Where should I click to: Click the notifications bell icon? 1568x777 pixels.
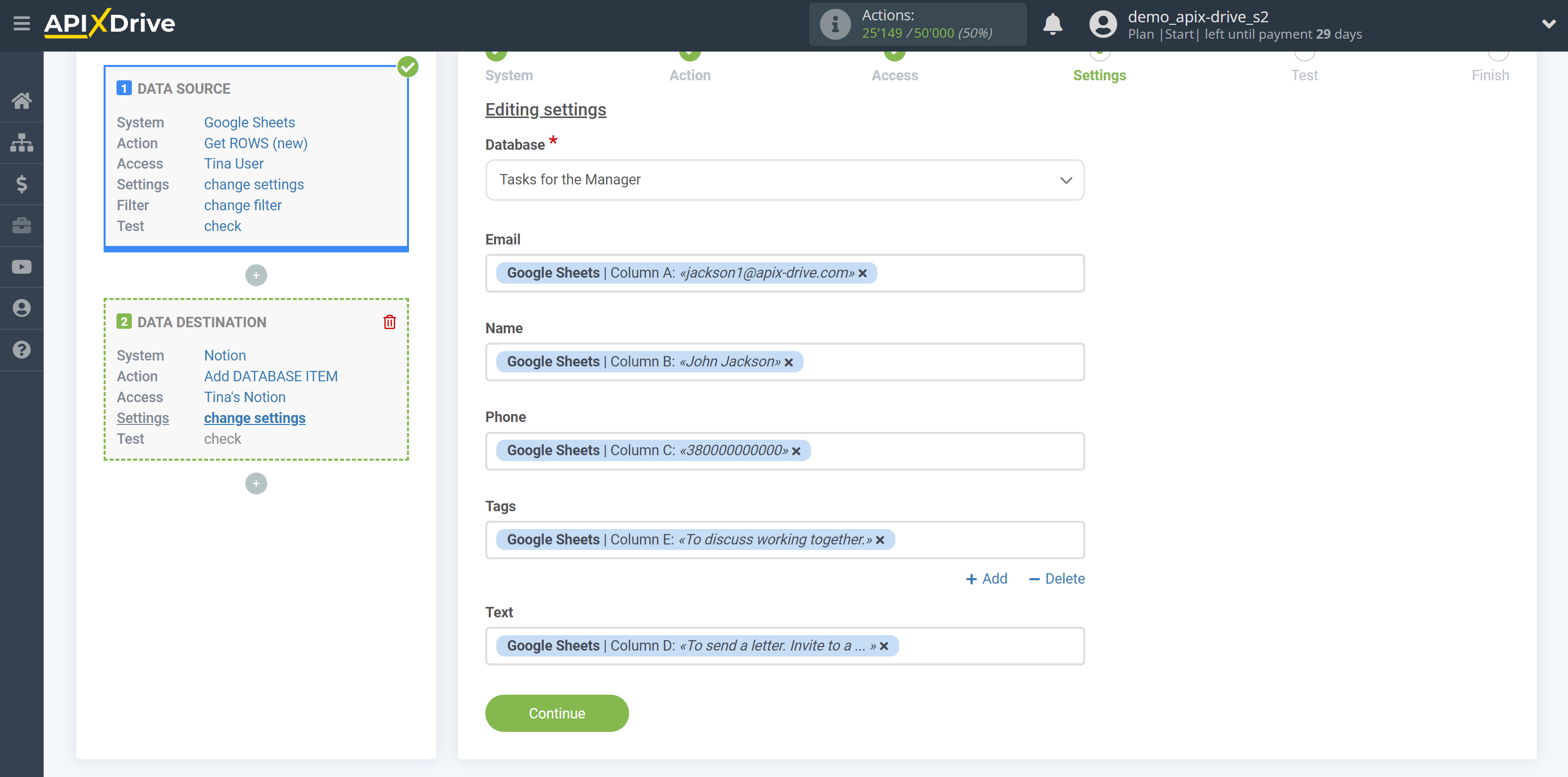tap(1052, 24)
